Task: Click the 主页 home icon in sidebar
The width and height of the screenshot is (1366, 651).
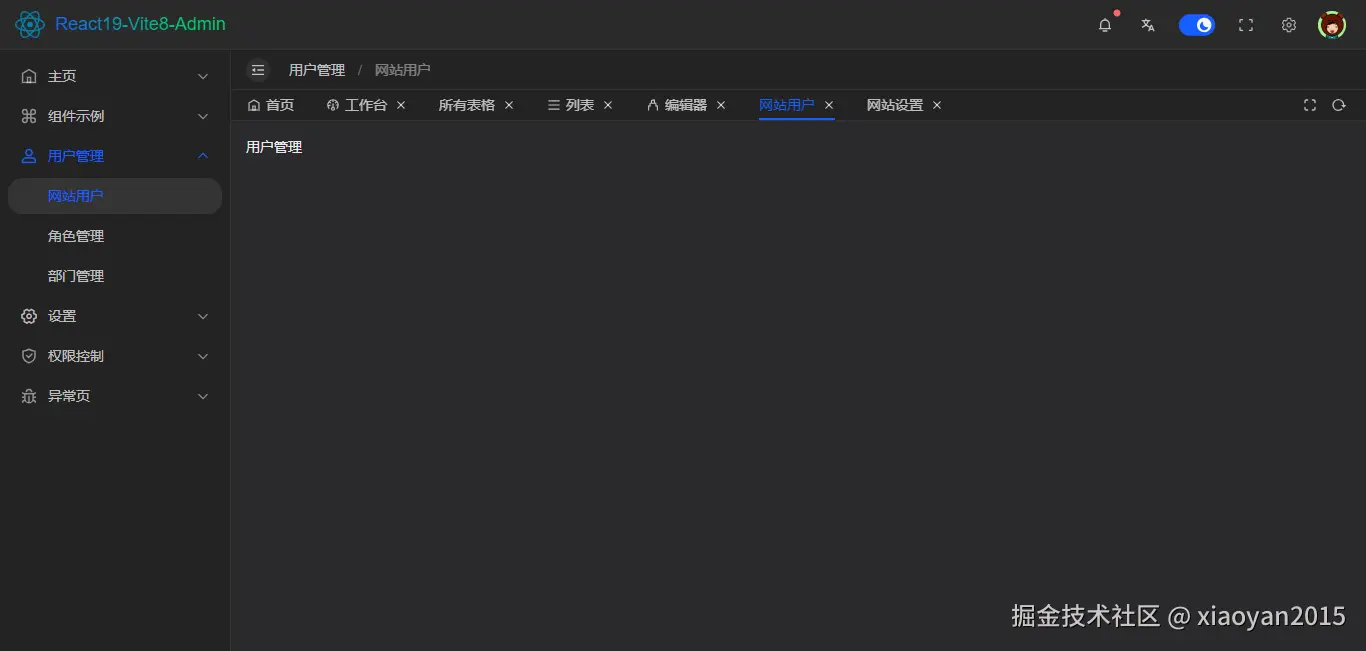Action: 29,76
